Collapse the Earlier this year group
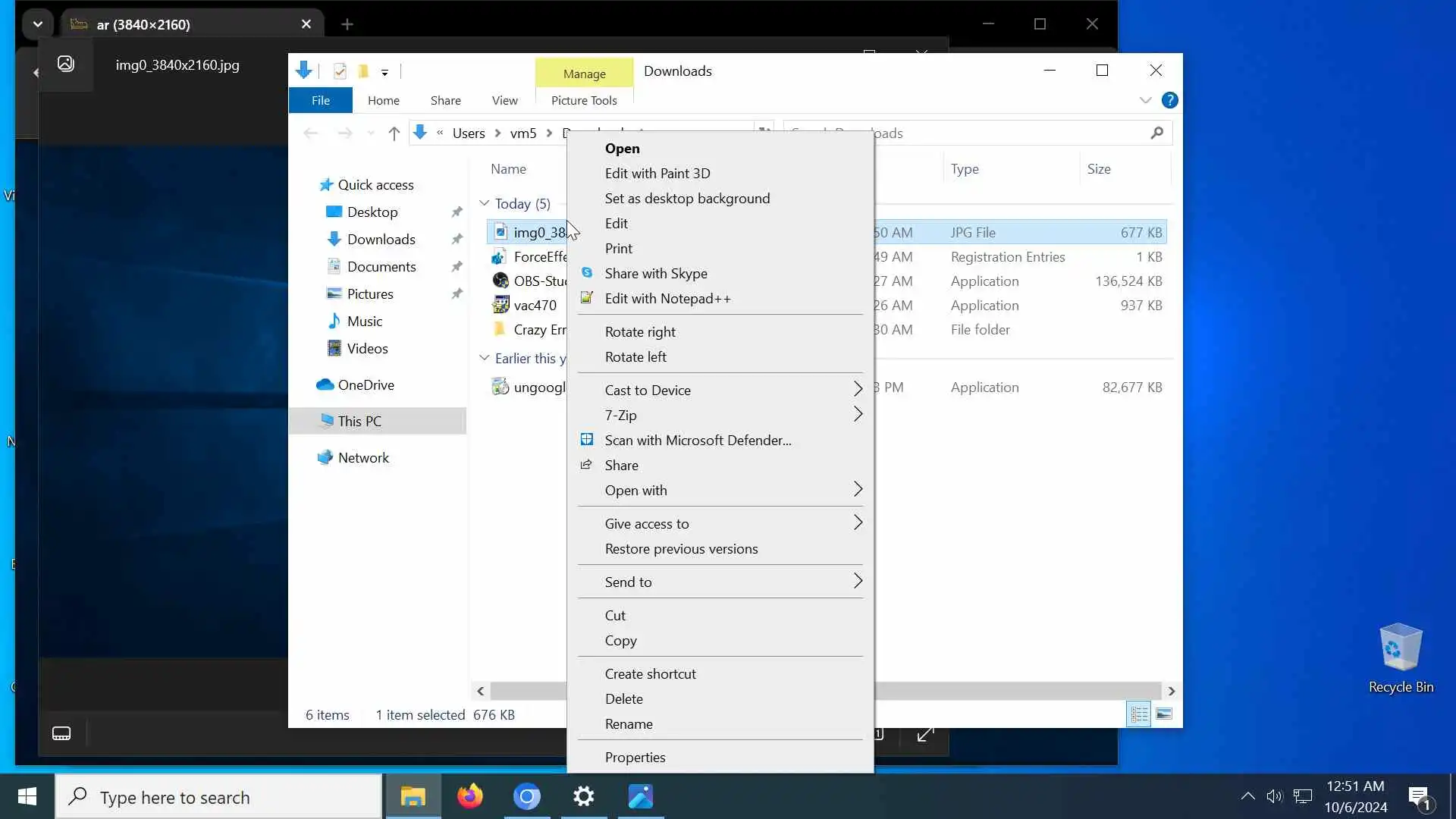This screenshot has height=819, width=1456. pyautogui.click(x=485, y=358)
